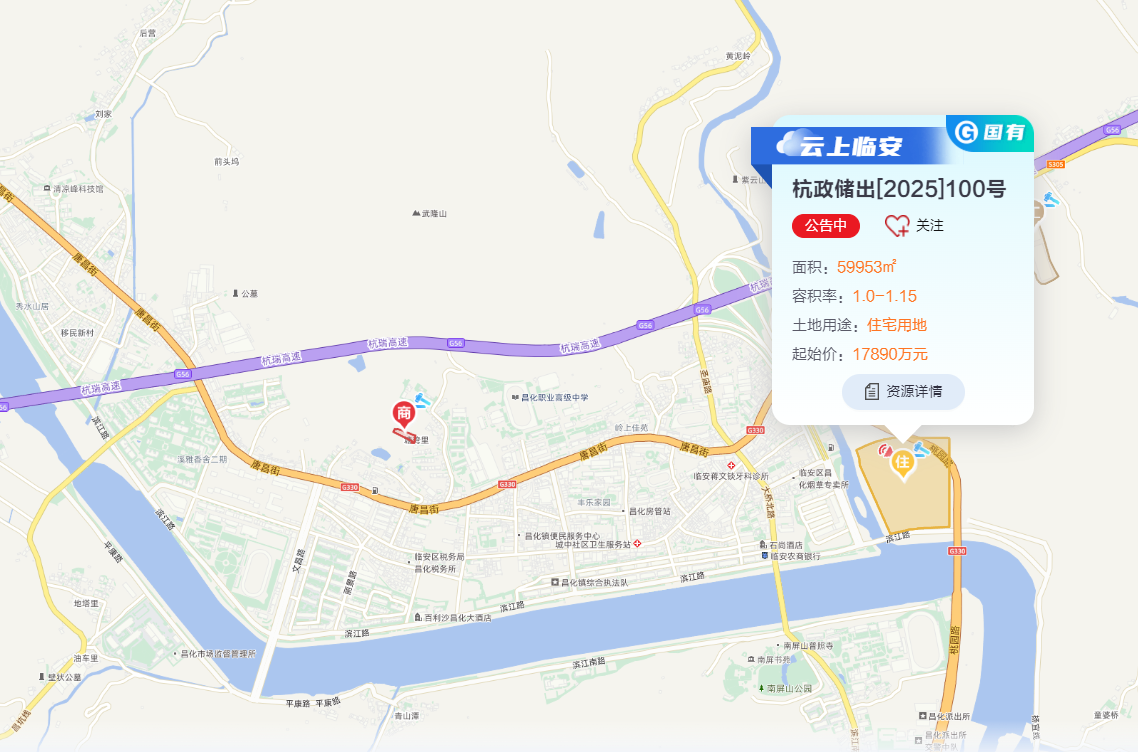The height and width of the screenshot is (752, 1138).
Task: Click the 昌化职业高级中学 school label
Action: [549, 398]
